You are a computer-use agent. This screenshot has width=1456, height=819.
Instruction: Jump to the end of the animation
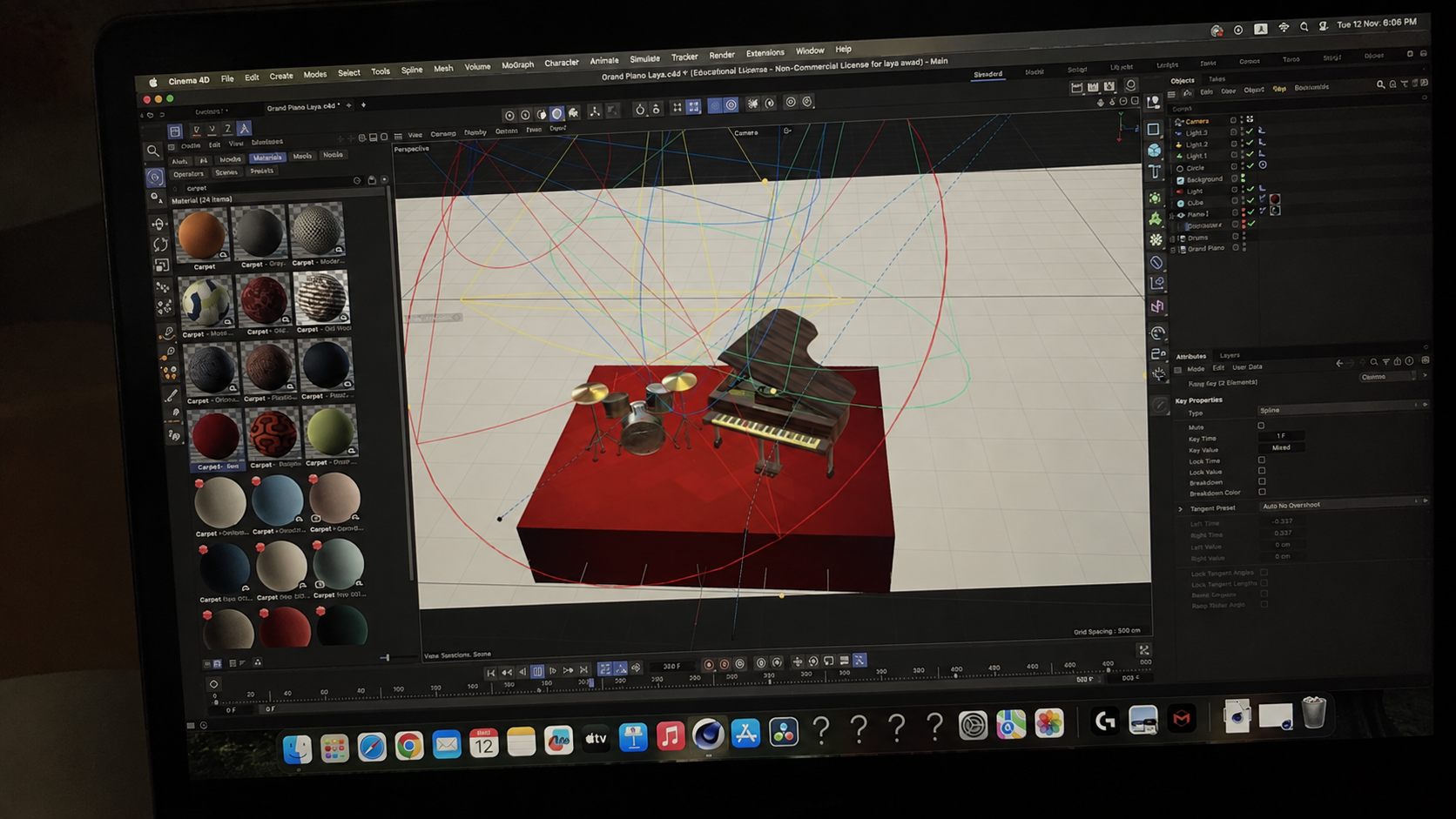click(x=584, y=670)
